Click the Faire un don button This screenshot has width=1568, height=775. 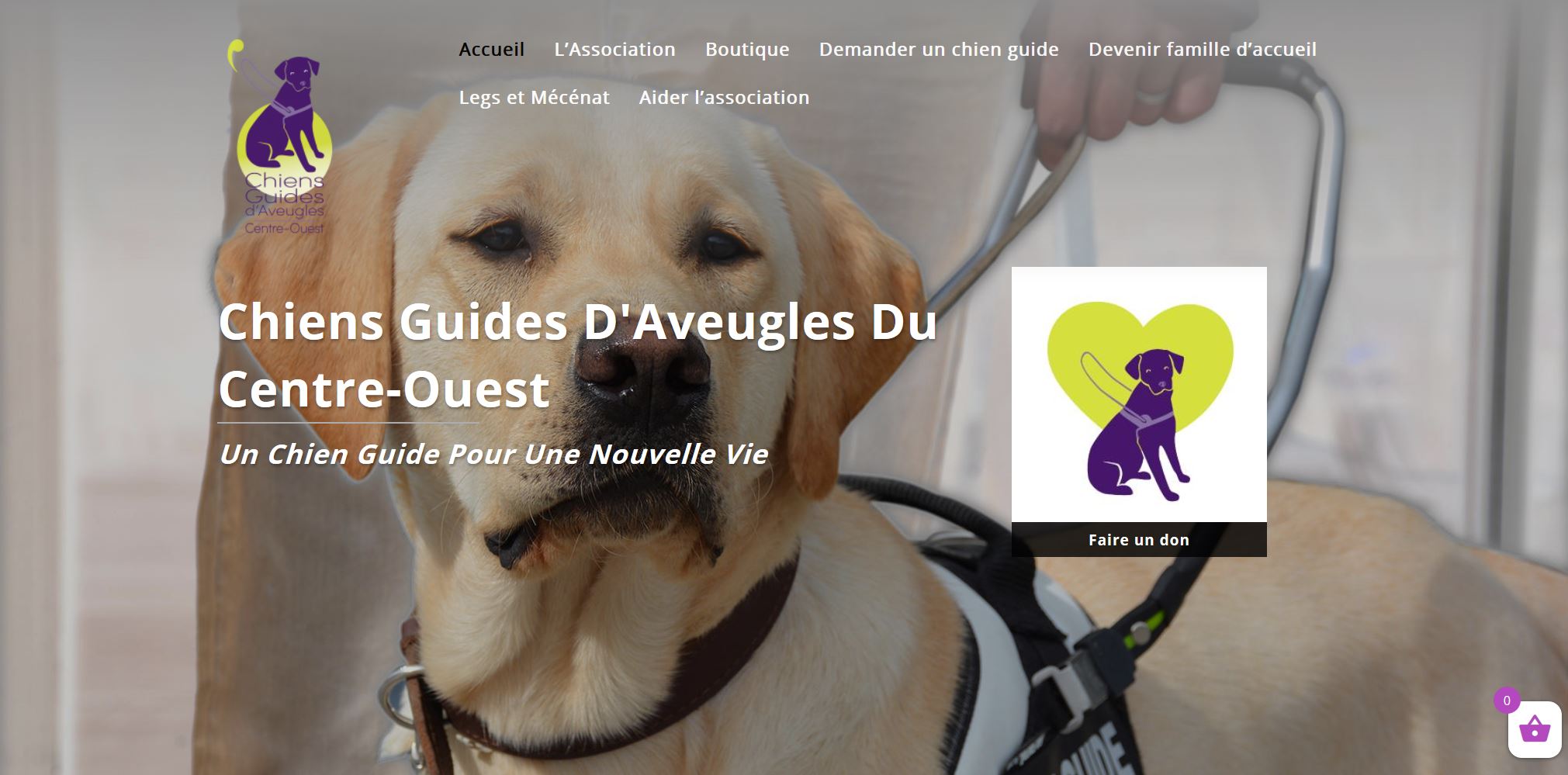click(1139, 540)
